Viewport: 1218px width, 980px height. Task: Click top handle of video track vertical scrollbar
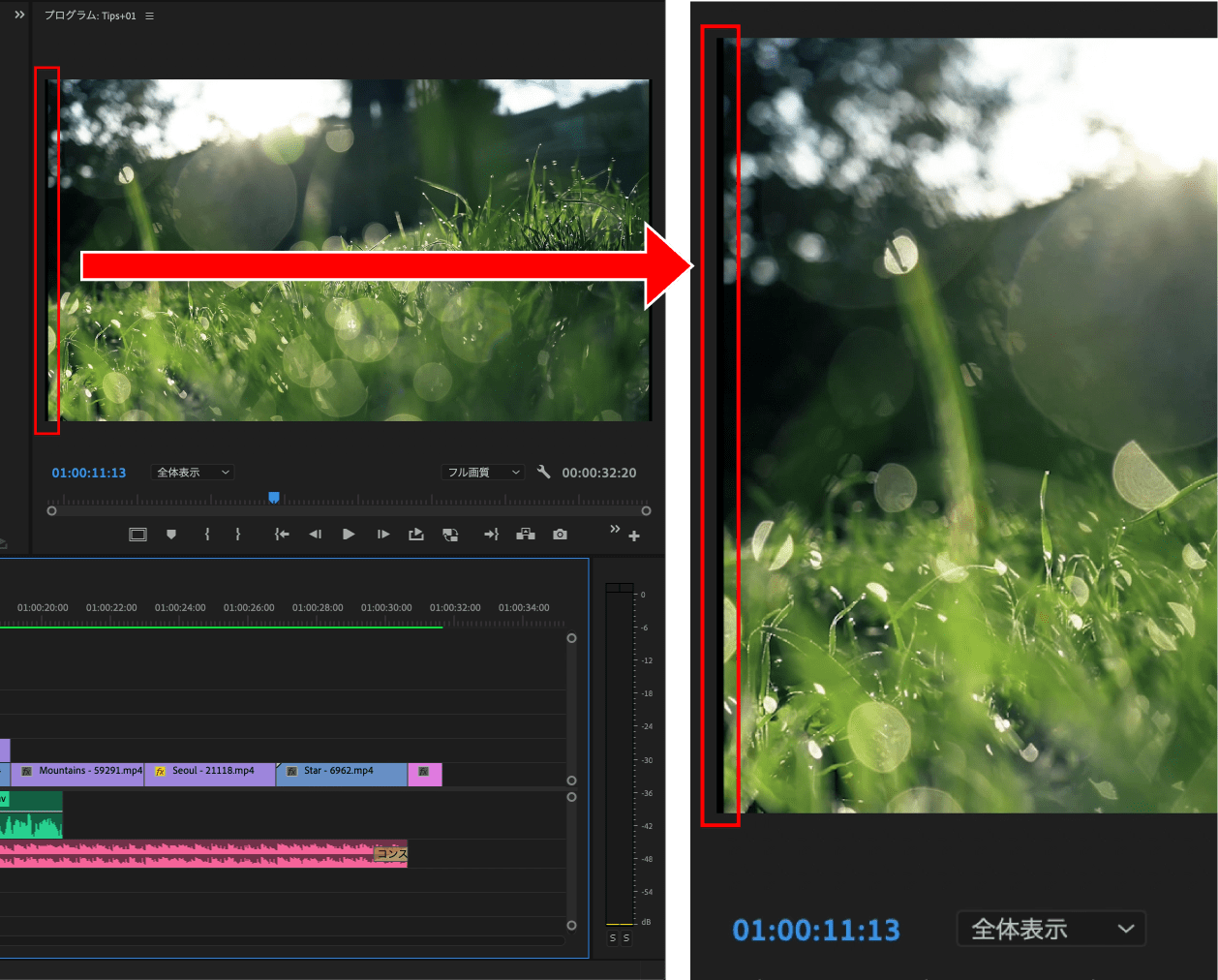[571, 638]
